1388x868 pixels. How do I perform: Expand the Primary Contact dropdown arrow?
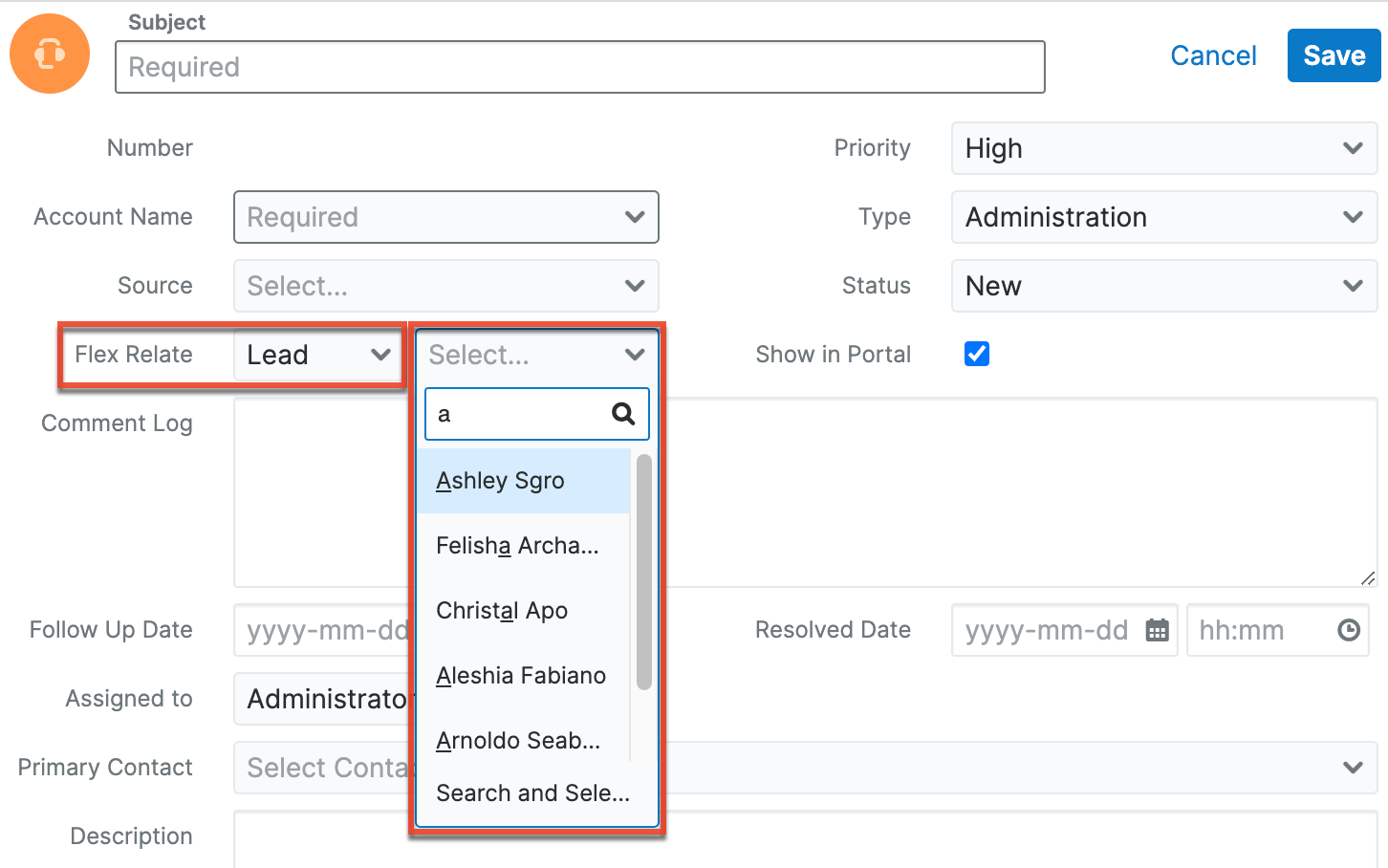(x=1352, y=768)
